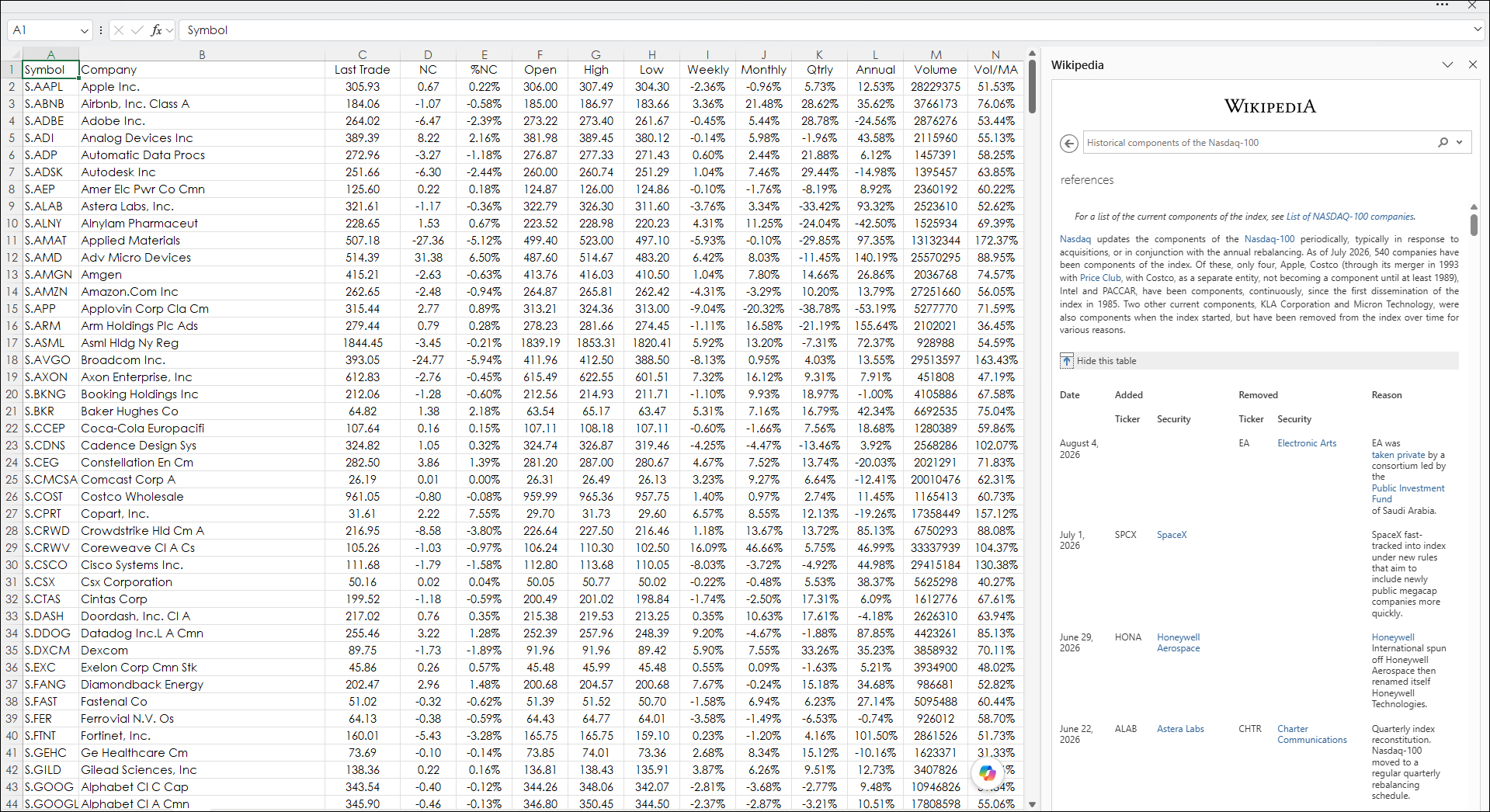Viewport: 1490px width, 812px height.
Task: Click the formula bar cancel X icon
Action: [x=119, y=30]
